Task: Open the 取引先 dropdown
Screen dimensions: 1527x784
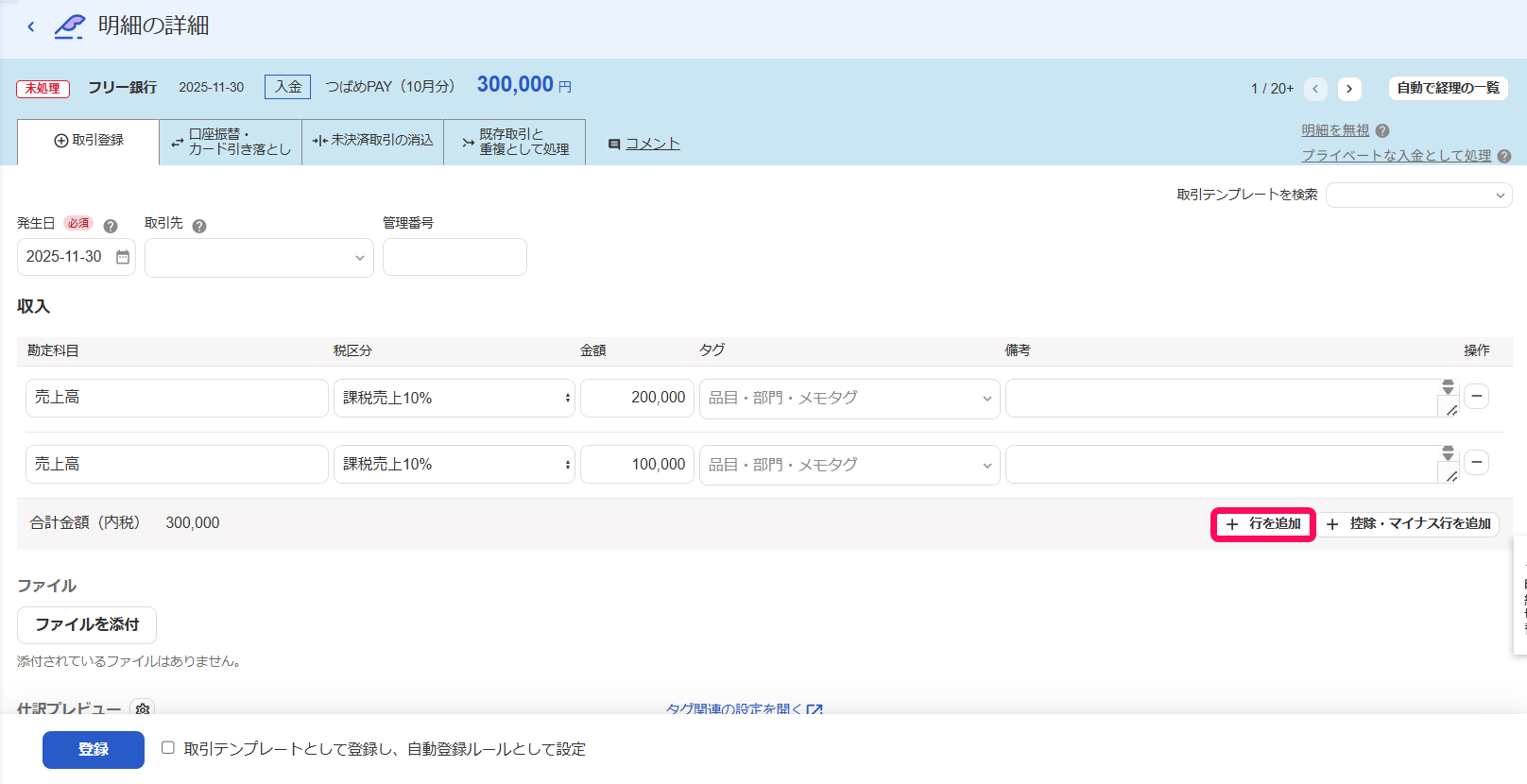Action: (259, 258)
